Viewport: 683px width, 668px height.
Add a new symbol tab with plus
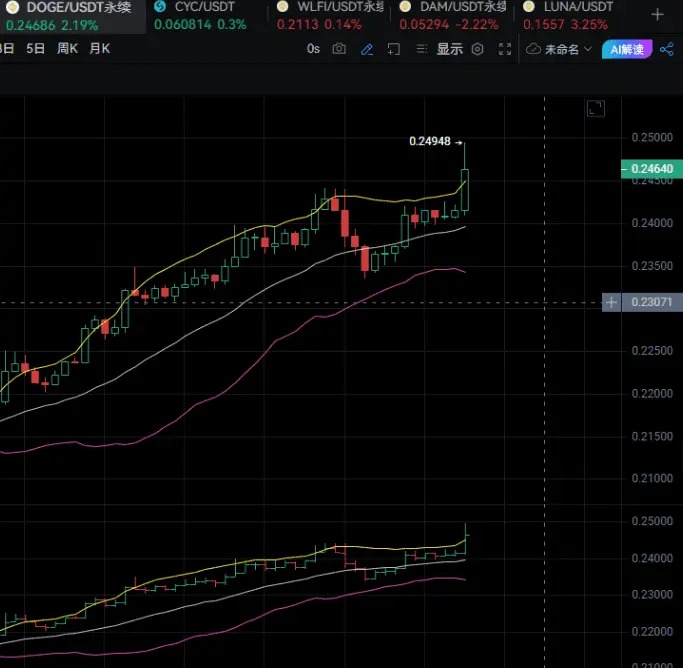coord(657,15)
